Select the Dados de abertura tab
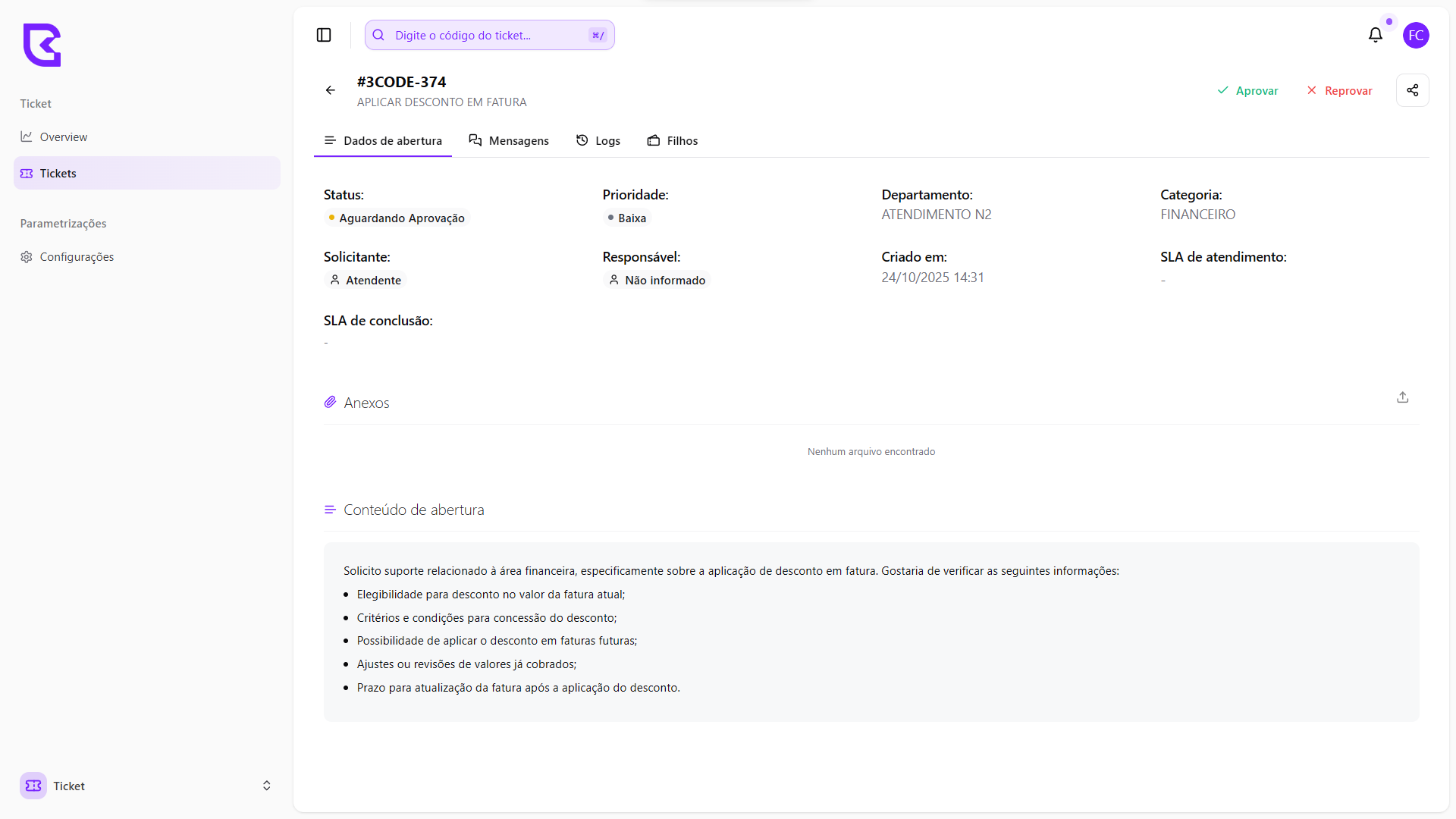Viewport: 1456px width, 819px height. [x=383, y=141]
